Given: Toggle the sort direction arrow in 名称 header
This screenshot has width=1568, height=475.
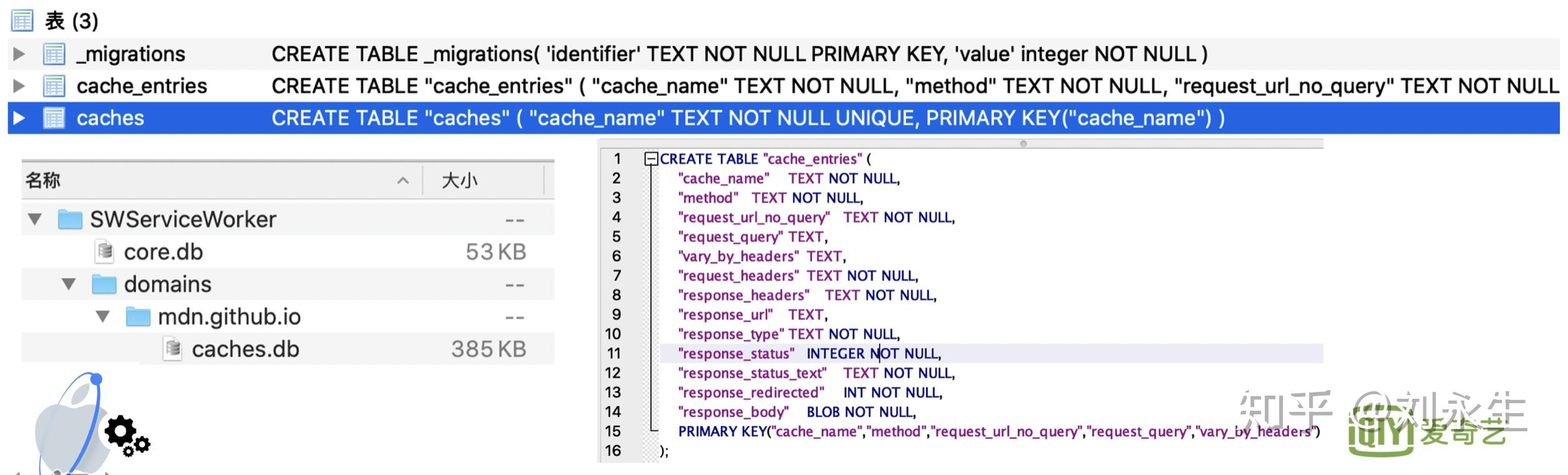Looking at the screenshot, I should pos(403,181).
